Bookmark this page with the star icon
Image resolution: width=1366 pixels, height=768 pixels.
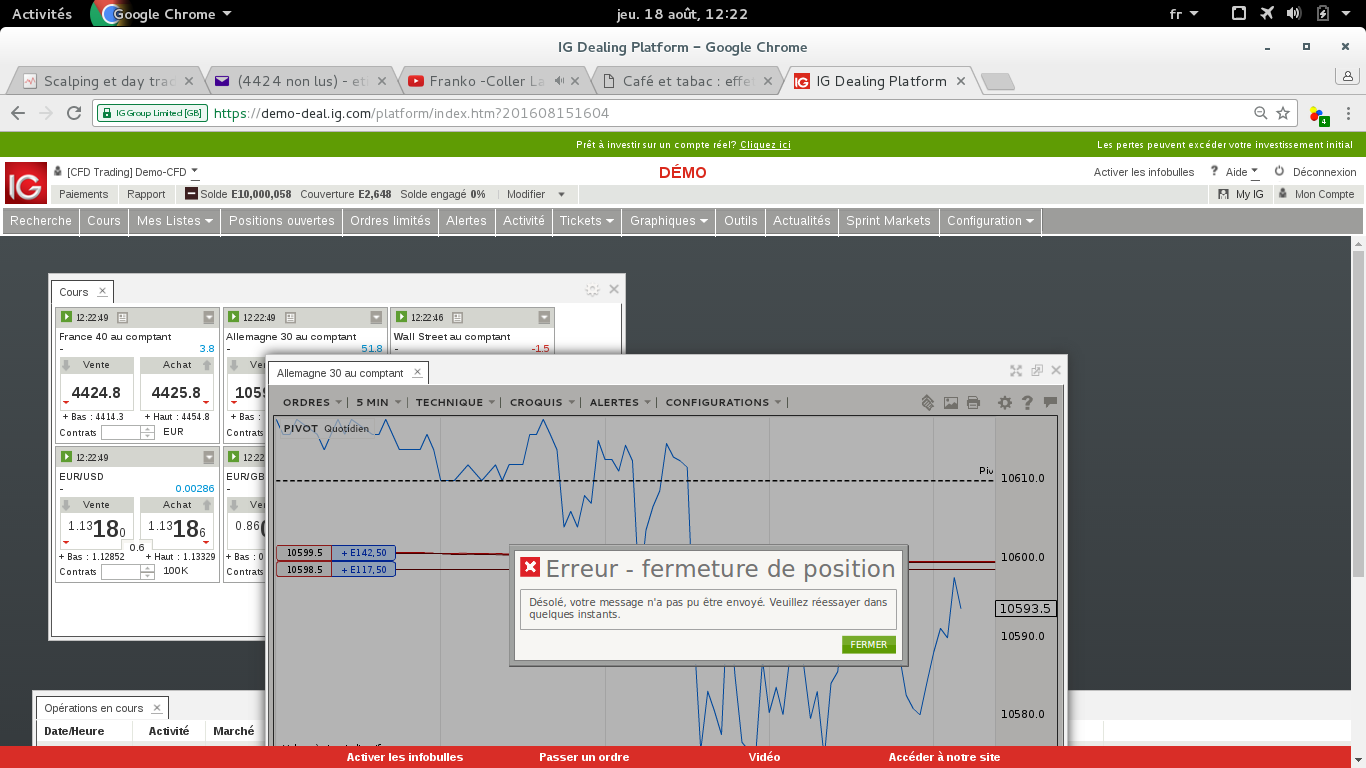1283,113
